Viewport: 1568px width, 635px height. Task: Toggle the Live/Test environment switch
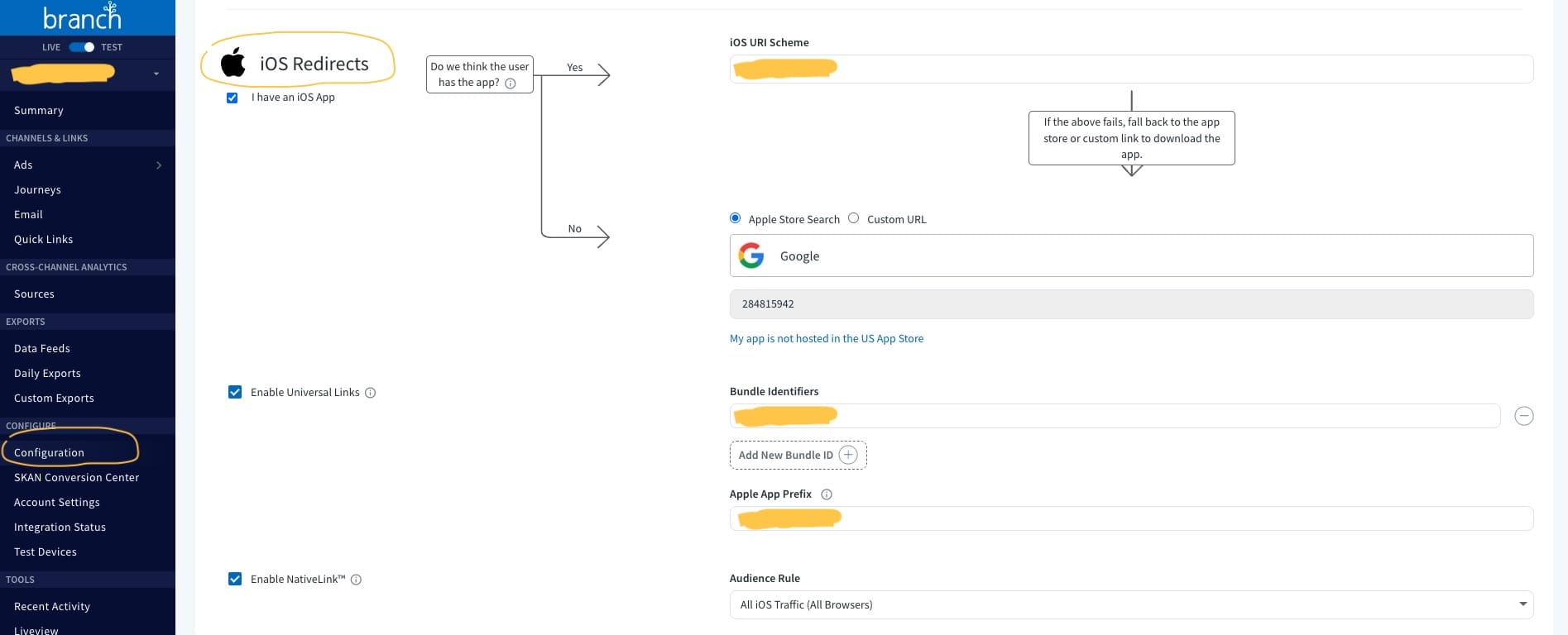pos(82,47)
